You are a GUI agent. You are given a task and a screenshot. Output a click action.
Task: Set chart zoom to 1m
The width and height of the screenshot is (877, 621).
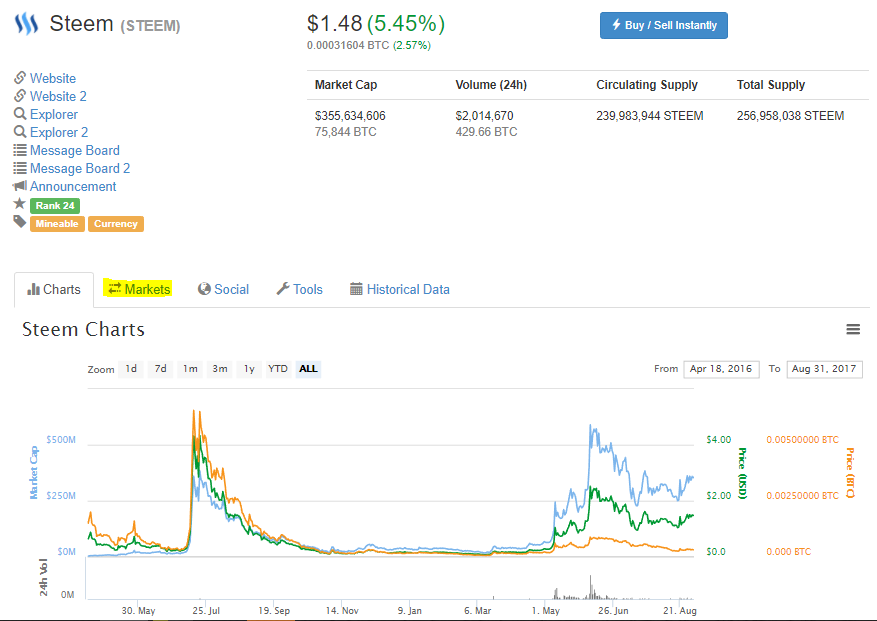pyautogui.click(x=190, y=369)
